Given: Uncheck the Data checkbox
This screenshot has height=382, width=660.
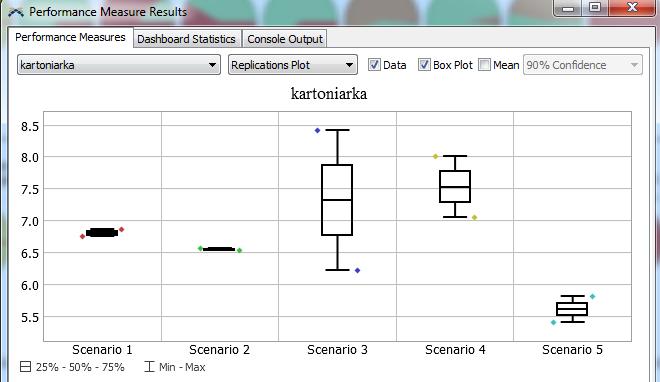Looking at the screenshot, I should point(374,65).
